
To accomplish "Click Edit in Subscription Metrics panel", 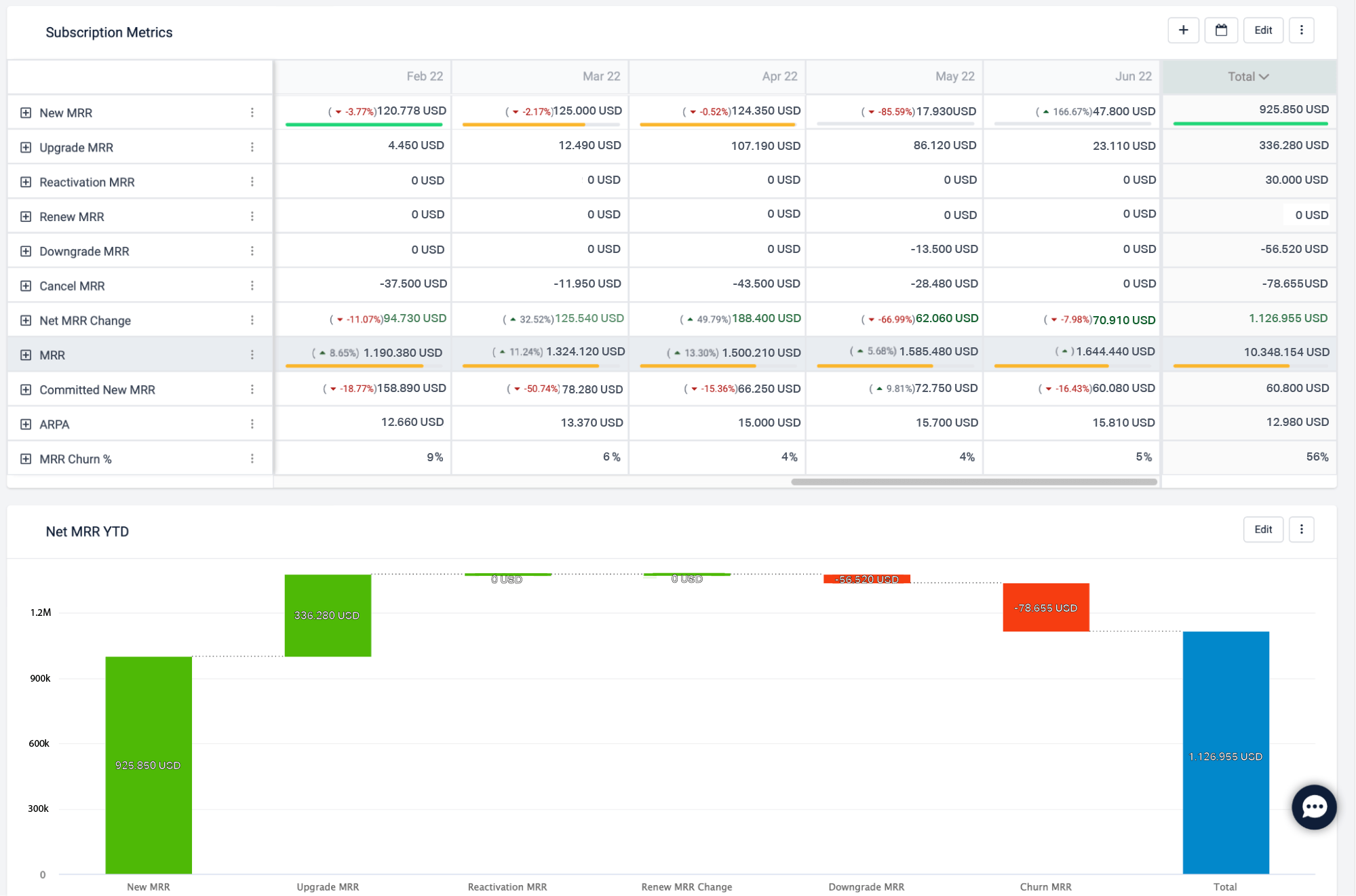I will pos(1263,31).
